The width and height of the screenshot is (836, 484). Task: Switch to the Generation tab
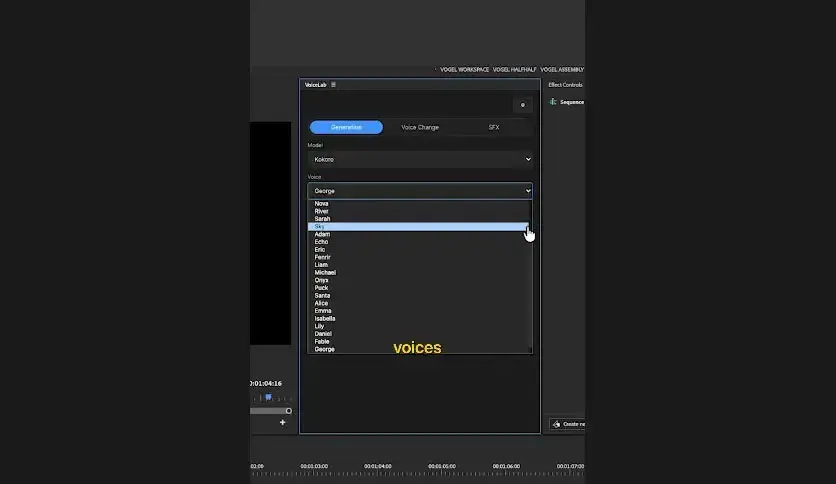pyautogui.click(x=346, y=127)
